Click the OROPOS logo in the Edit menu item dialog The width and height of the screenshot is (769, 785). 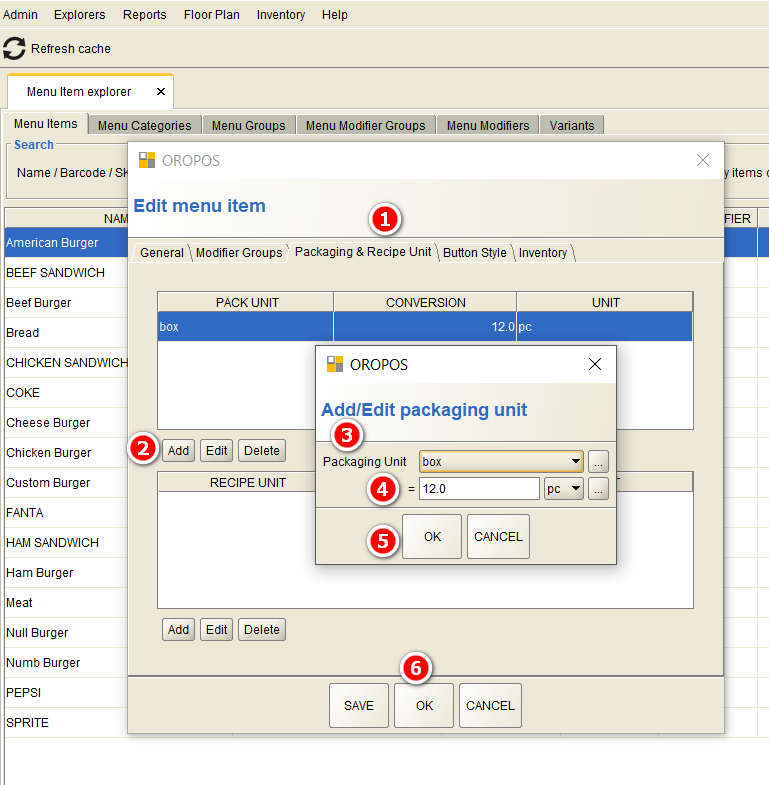click(147, 160)
